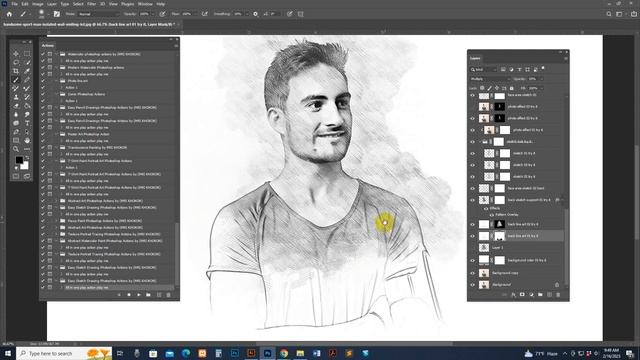The height and width of the screenshot is (360, 640).
Task: Open the layer filter Kind dropdown
Action: click(483, 69)
